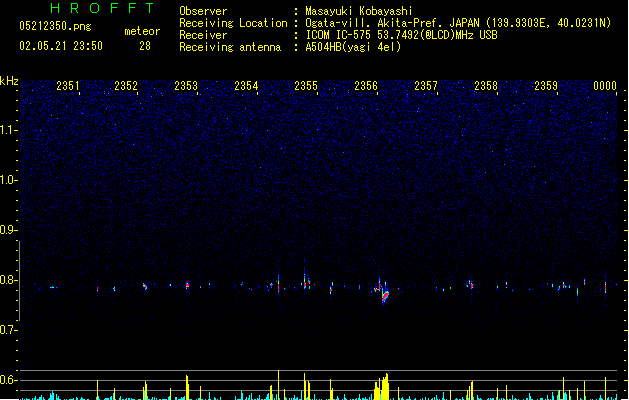Click the HROFFT title text
Viewport: 629px width, 400px height.
tap(102, 8)
